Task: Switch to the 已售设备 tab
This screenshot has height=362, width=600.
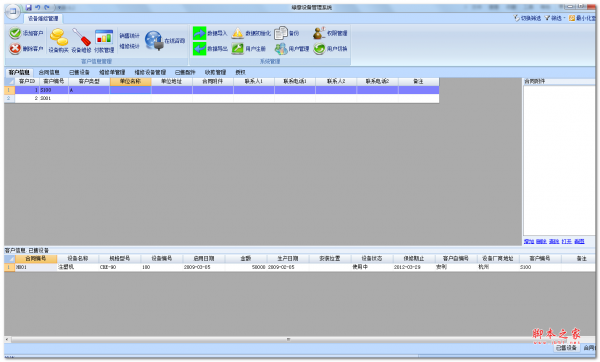Action: 79,72
